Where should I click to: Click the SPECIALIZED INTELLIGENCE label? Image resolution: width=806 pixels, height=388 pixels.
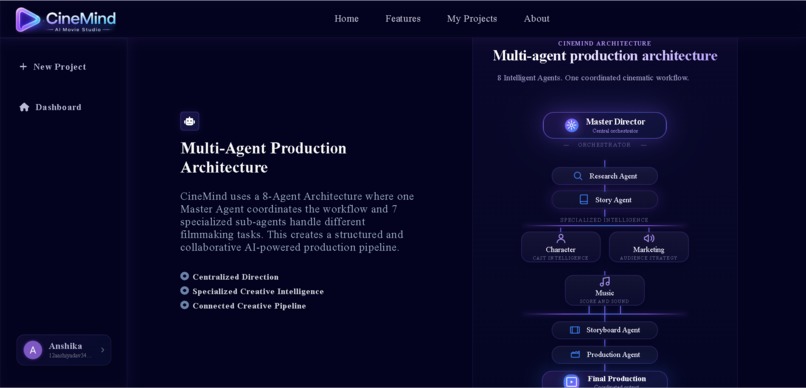coord(604,220)
